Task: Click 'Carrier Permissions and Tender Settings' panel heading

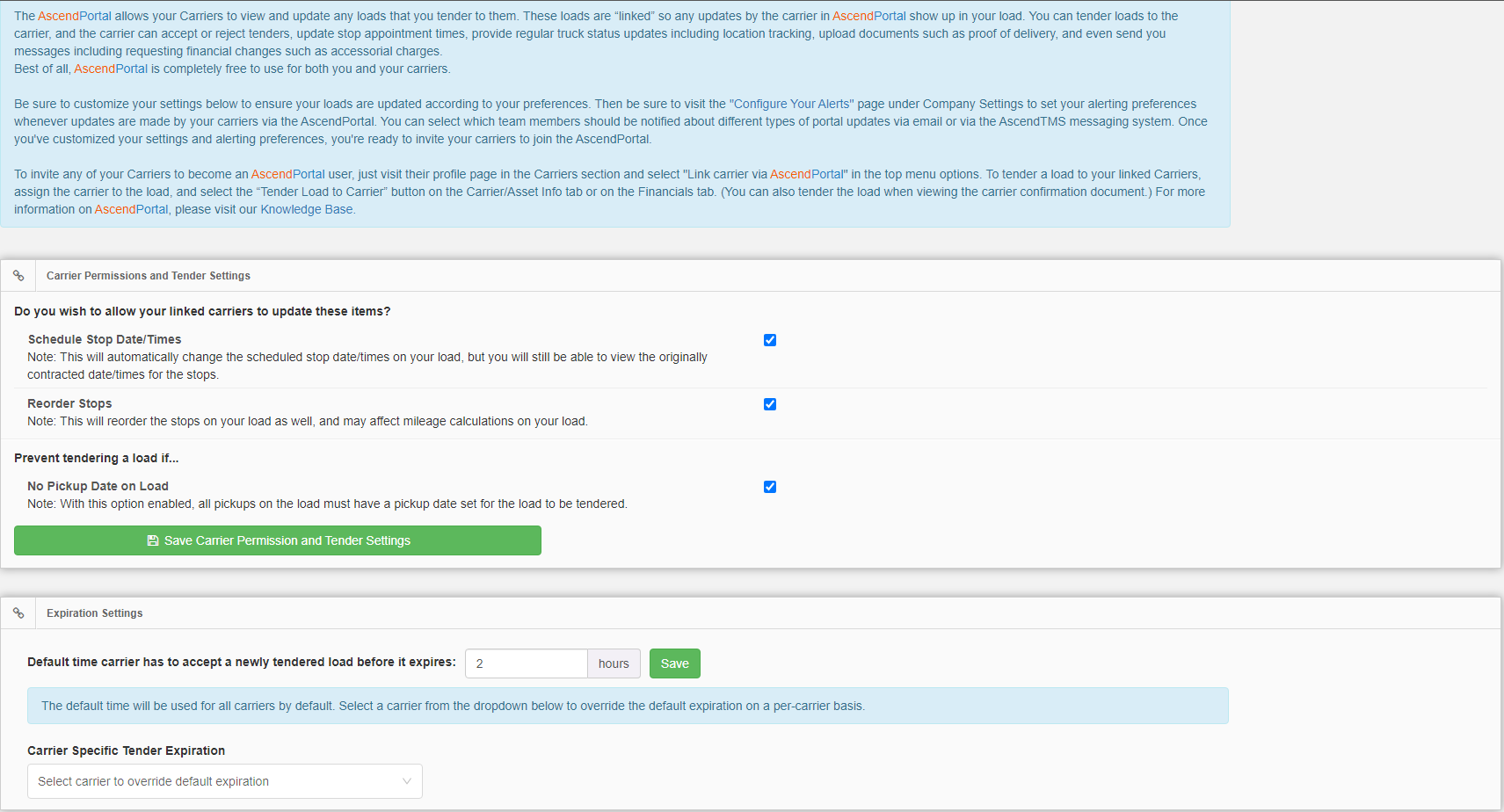Action: coord(149,276)
